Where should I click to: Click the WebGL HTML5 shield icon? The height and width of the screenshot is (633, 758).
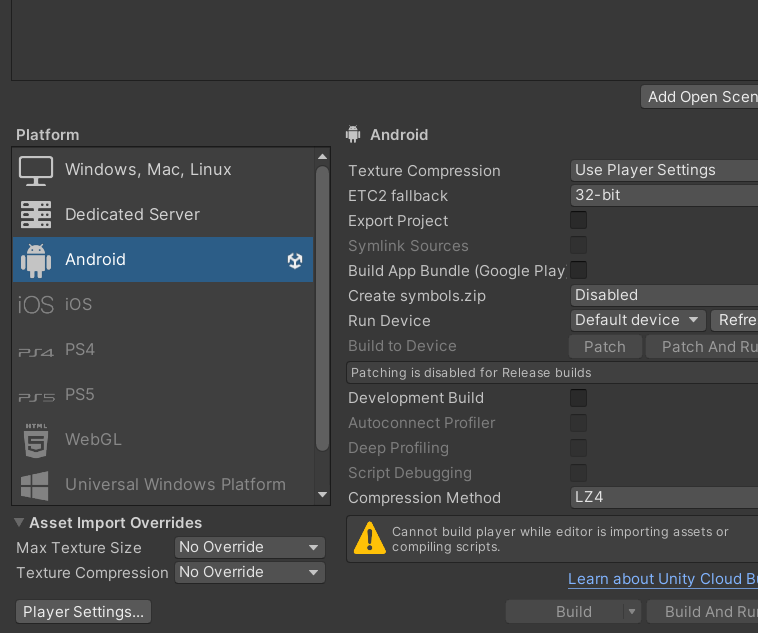pyautogui.click(x=36, y=441)
